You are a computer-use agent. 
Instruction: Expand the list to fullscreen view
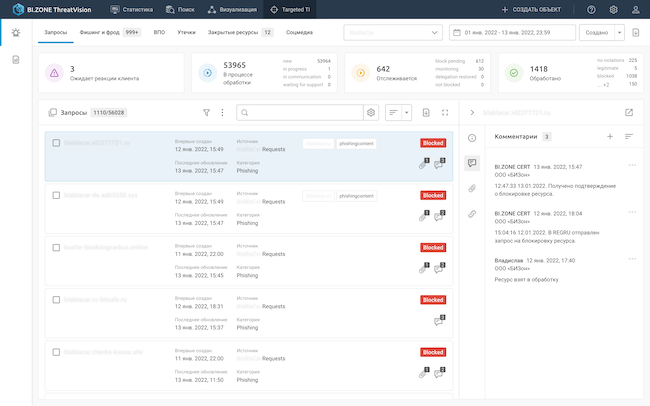[444, 113]
